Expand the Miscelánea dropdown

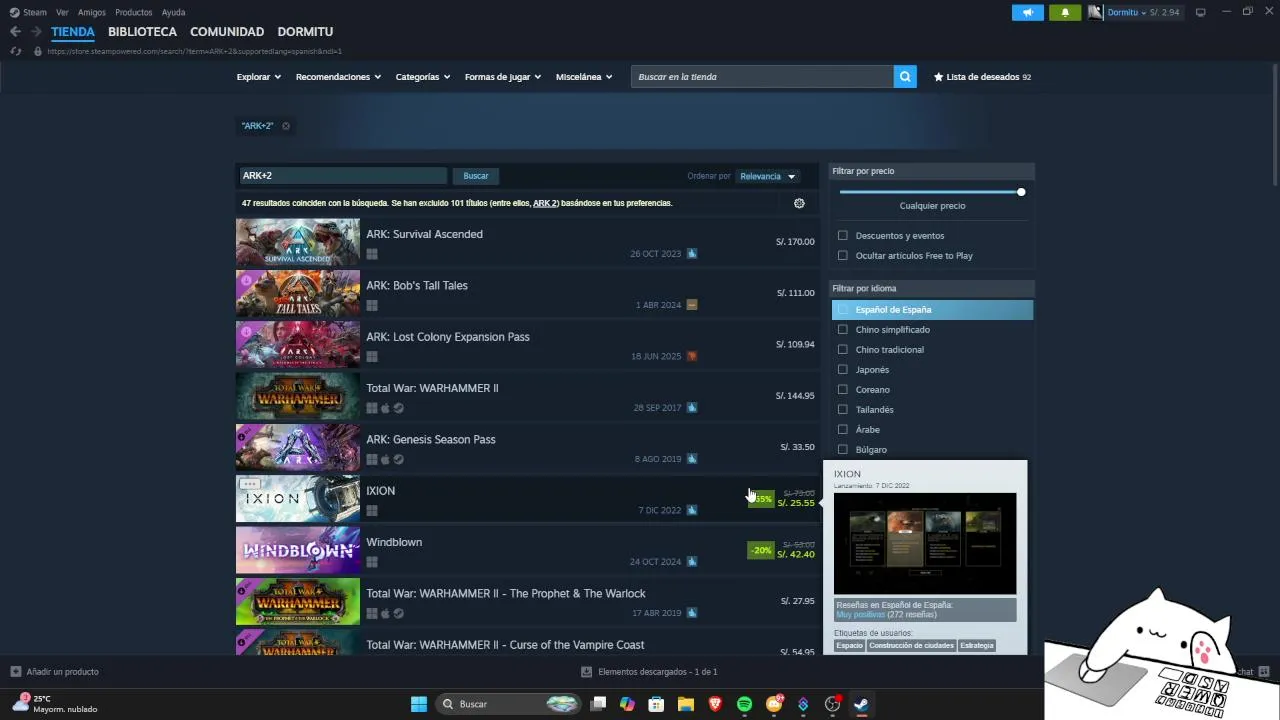pos(584,77)
